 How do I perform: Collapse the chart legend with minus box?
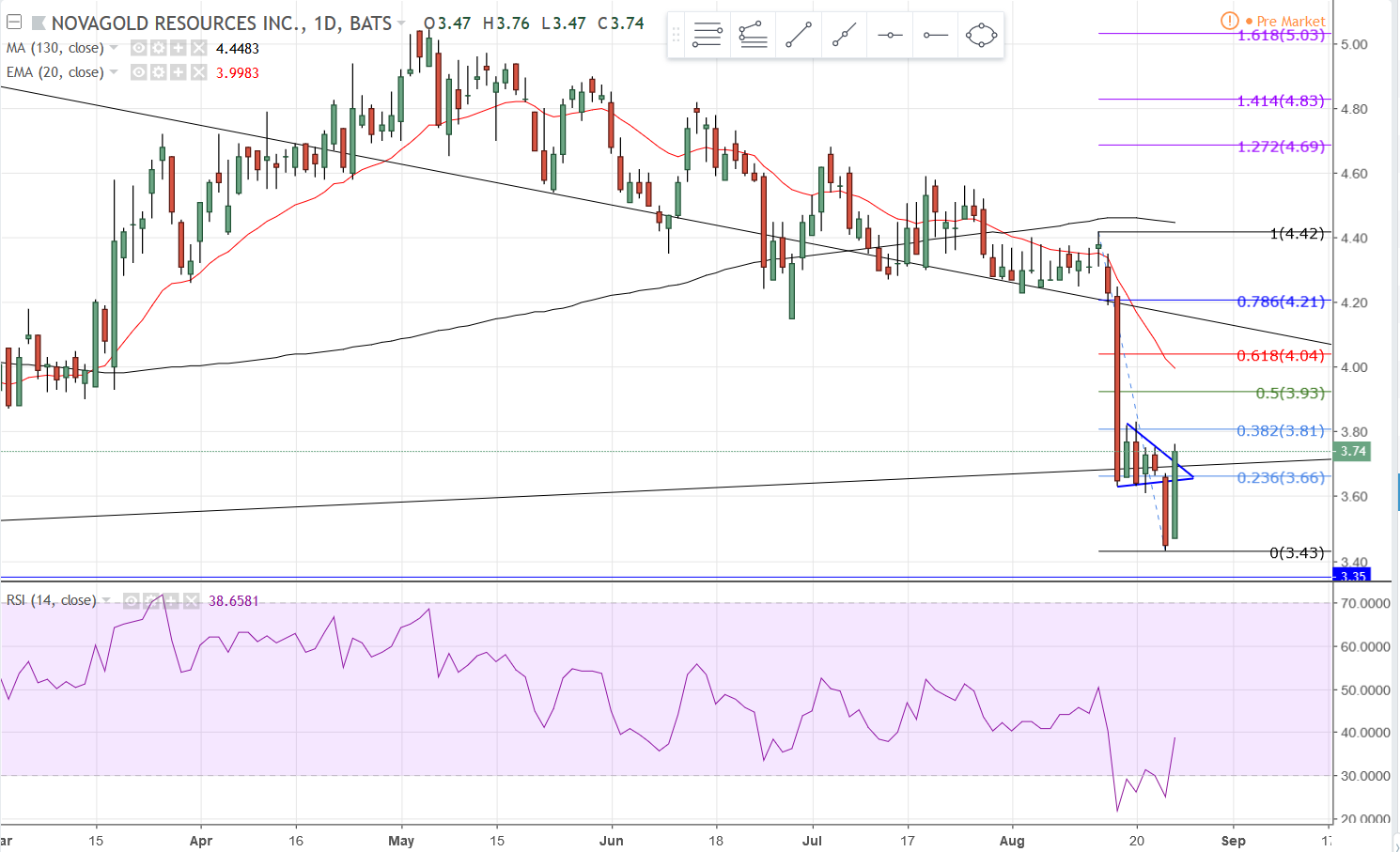tap(14, 23)
